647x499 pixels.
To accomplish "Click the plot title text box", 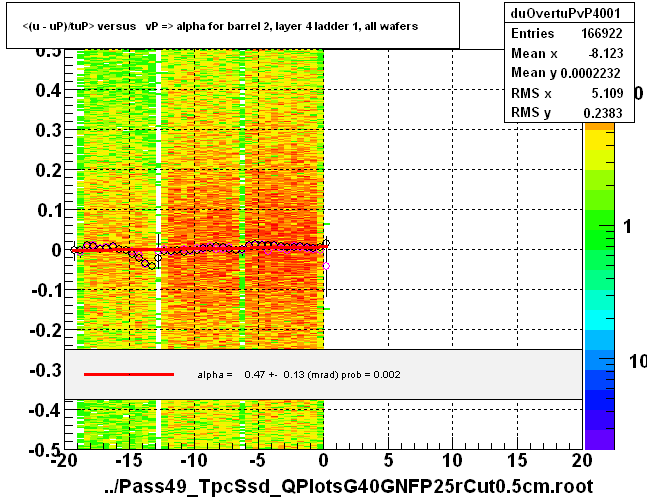I will (x=233, y=26).
